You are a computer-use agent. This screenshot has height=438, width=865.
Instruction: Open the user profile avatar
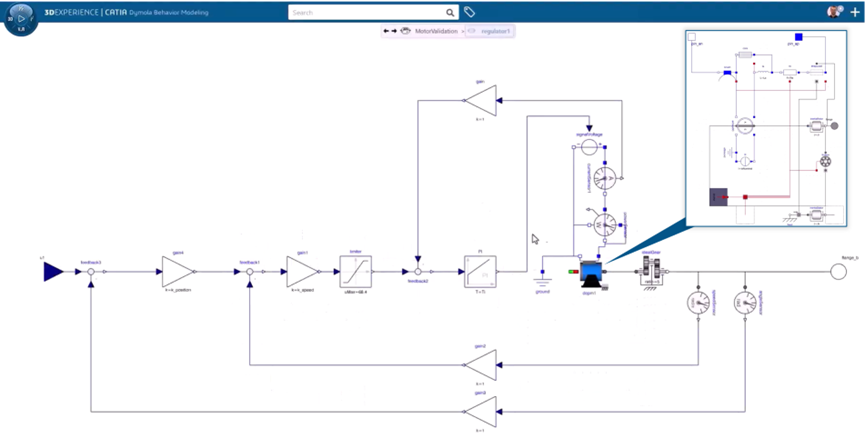point(834,12)
